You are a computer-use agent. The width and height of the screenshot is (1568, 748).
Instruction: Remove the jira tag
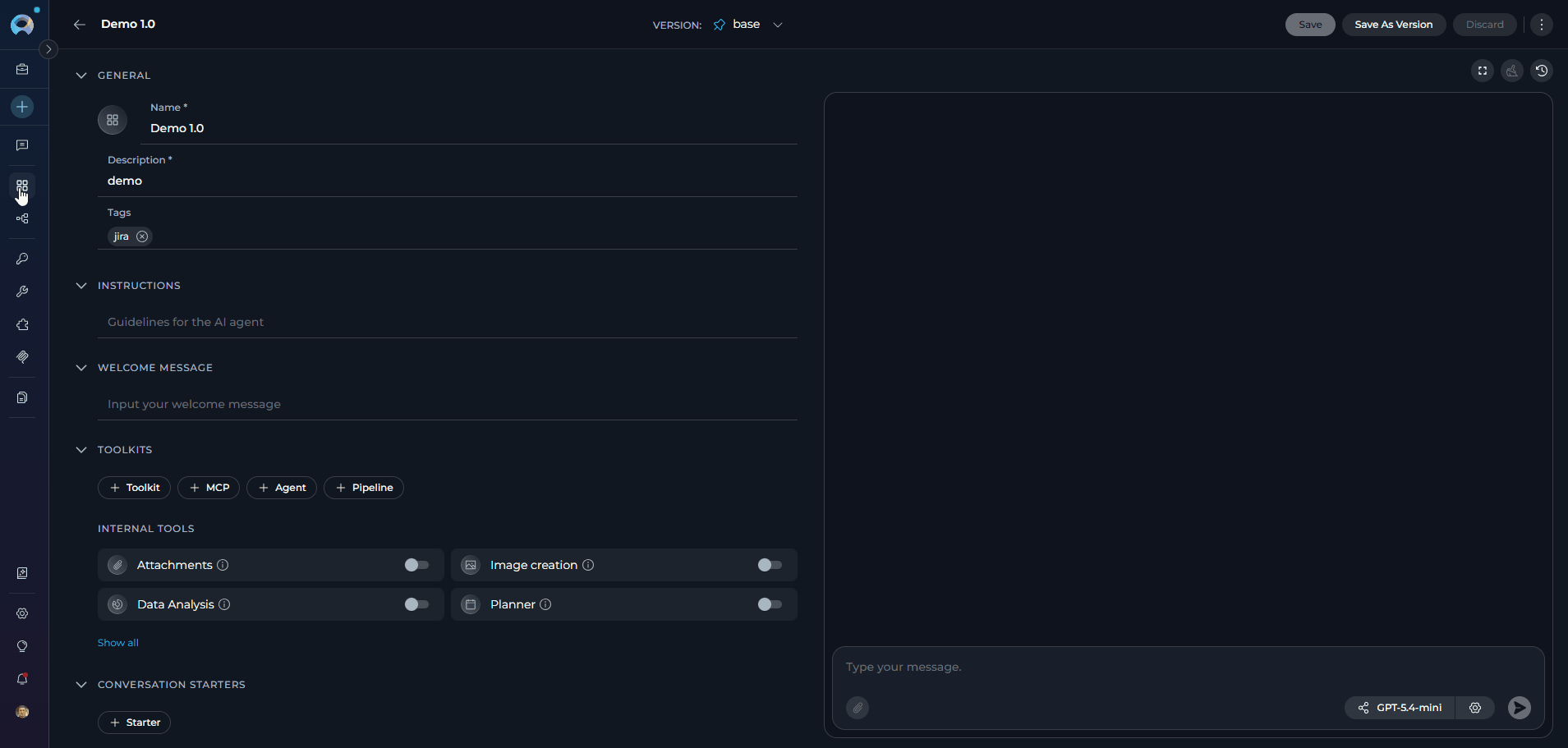pyautogui.click(x=142, y=236)
